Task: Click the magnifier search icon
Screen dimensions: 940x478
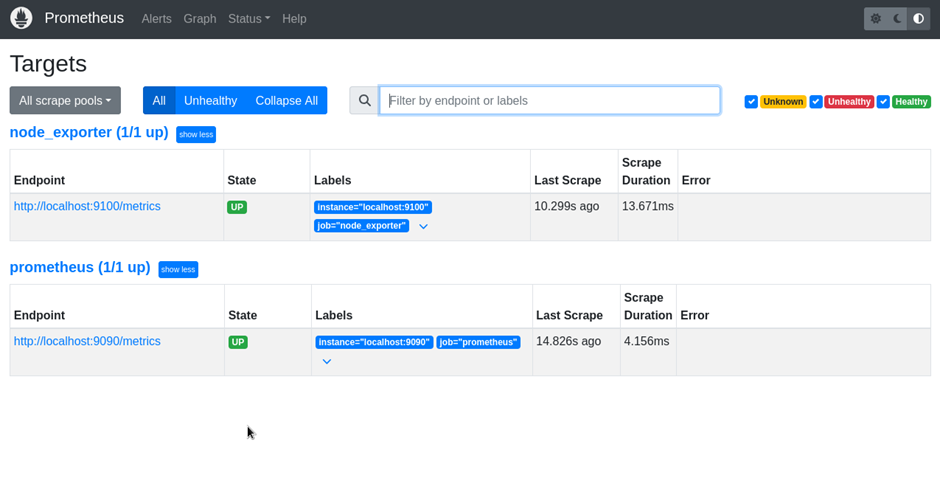Action: (x=364, y=100)
